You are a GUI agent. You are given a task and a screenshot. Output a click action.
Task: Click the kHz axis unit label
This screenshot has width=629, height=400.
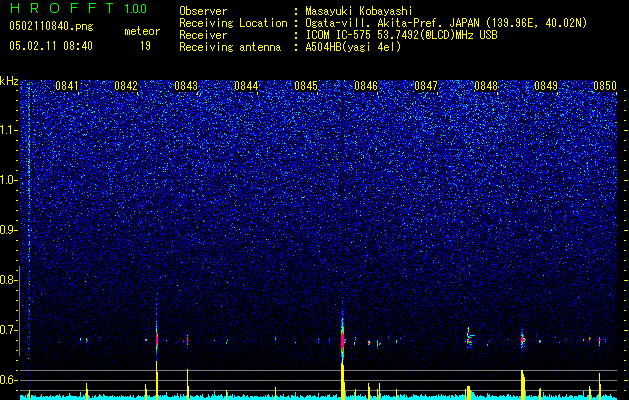pyautogui.click(x=9, y=81)
